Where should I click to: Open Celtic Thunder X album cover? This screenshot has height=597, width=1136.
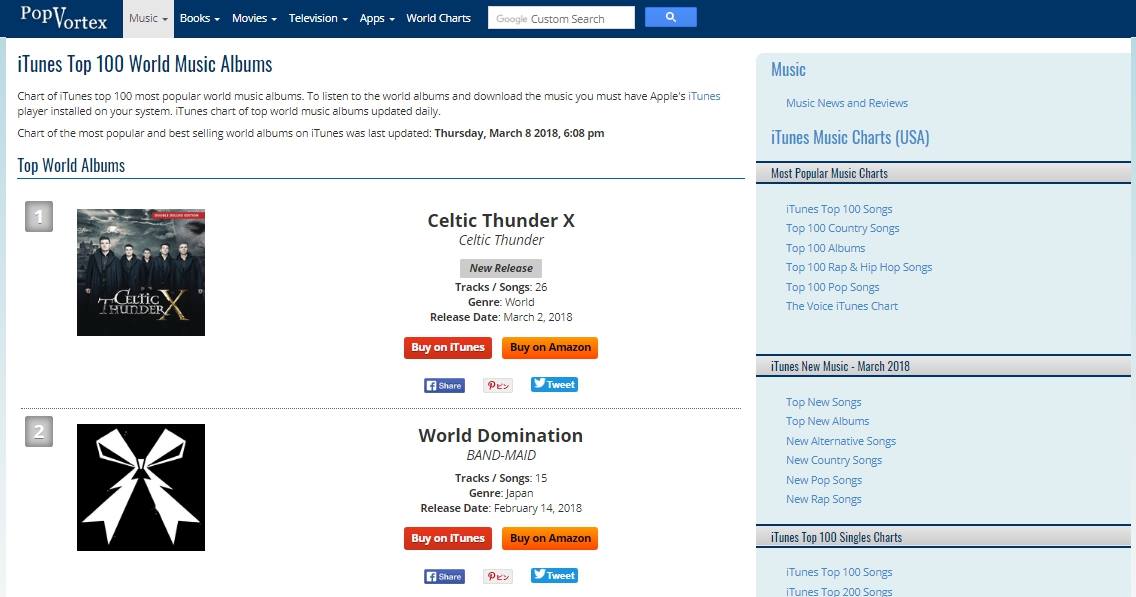(141, 272)
